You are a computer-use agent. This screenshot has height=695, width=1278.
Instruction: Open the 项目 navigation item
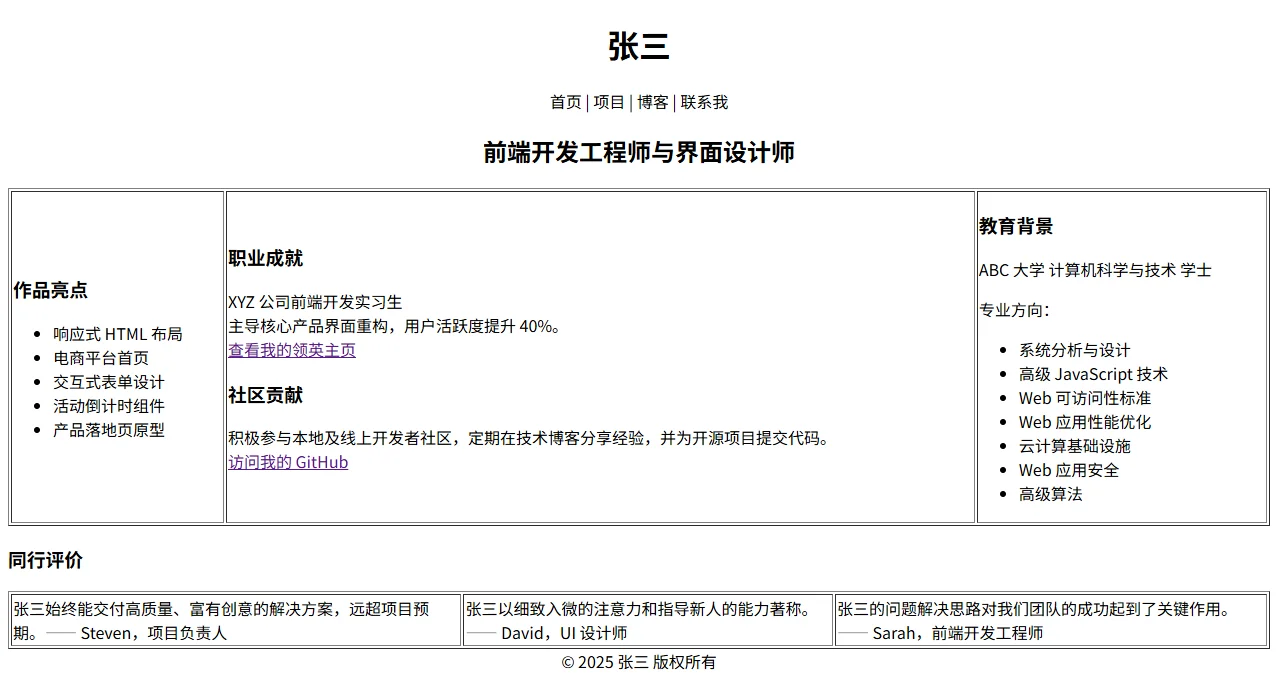[609, 102]
